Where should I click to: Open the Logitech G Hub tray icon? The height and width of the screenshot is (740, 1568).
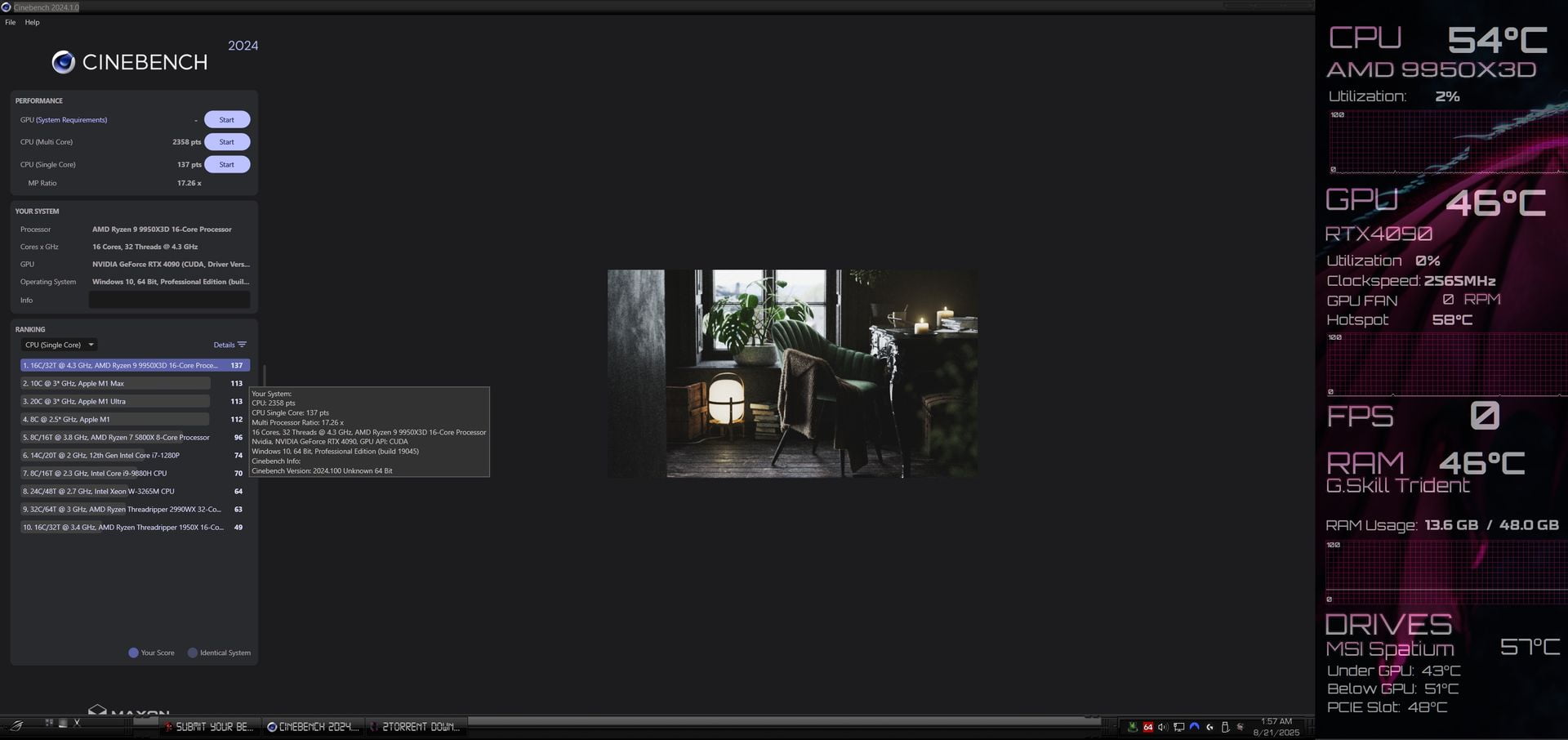[x=1209, y=727]
